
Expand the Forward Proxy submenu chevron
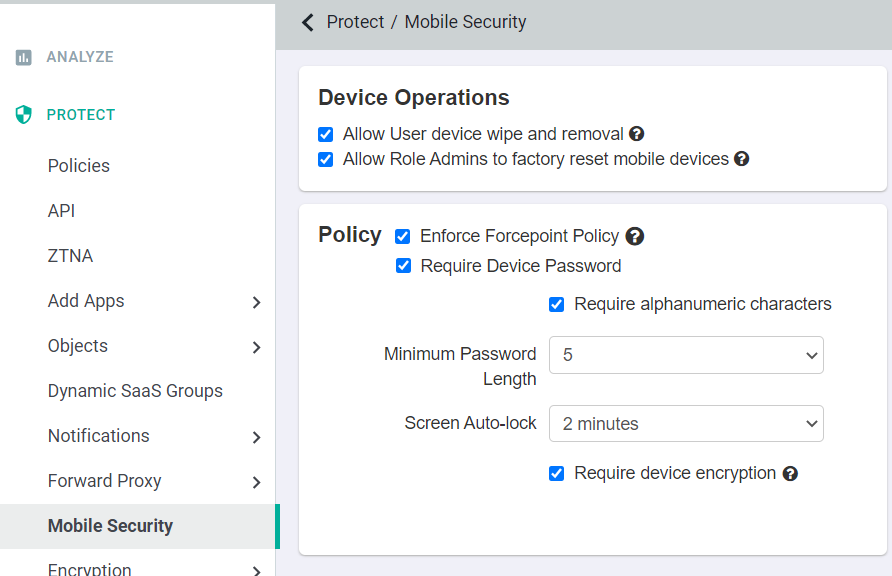257,483
